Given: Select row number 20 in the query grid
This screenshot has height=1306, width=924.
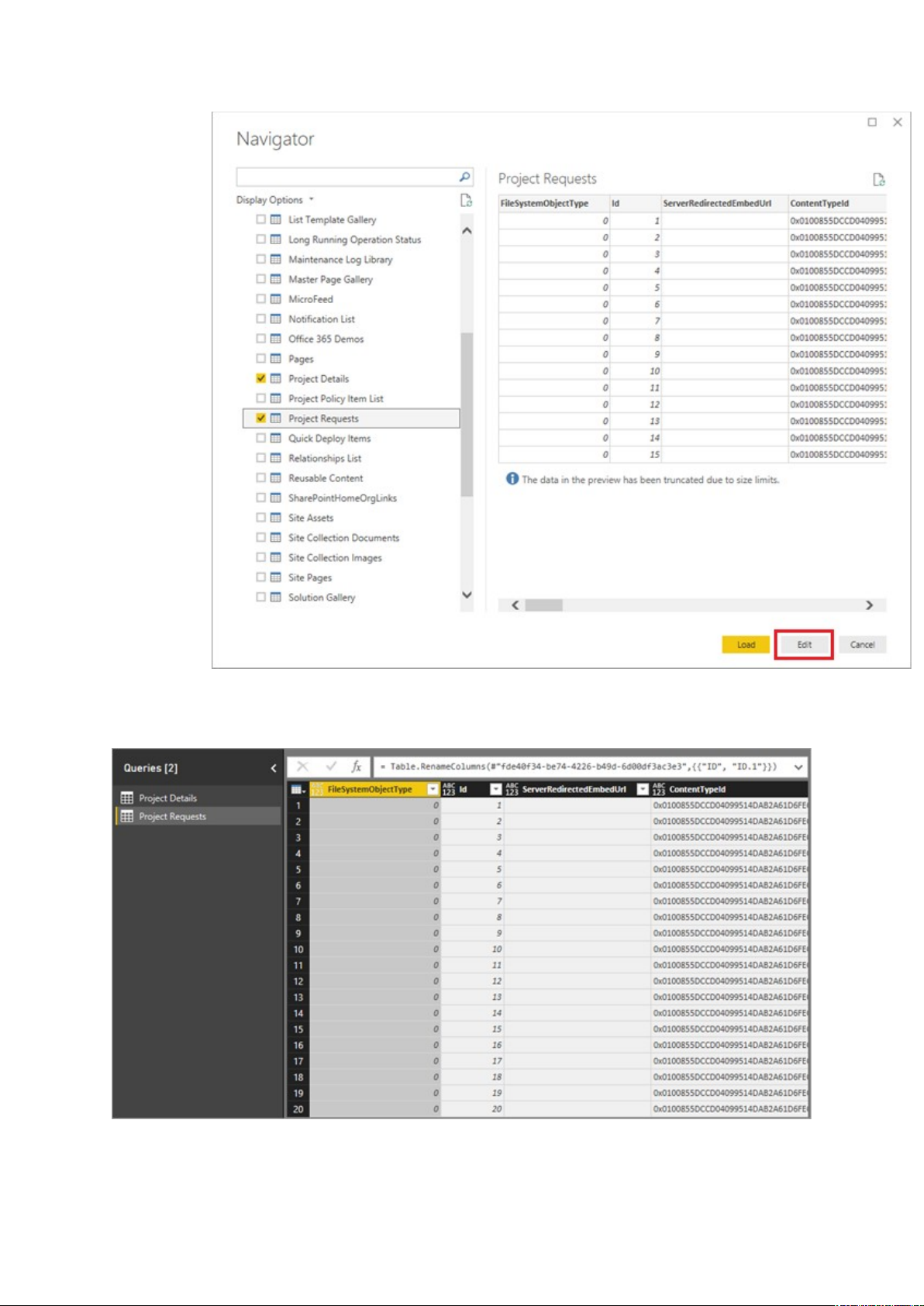Looking at the screenshot, I should (x=298, y=1109).
